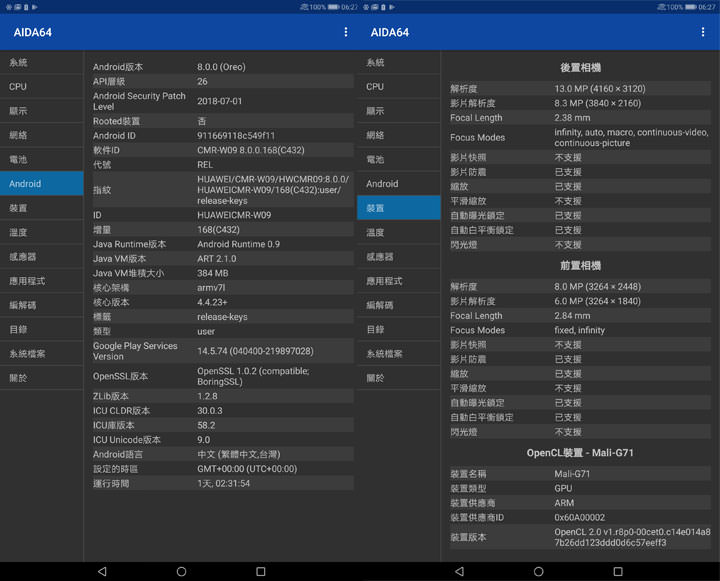This screenshot has height=581, width=720.
Task: Tap 核心架構 value armv7l
Action: tap(211, 288)
